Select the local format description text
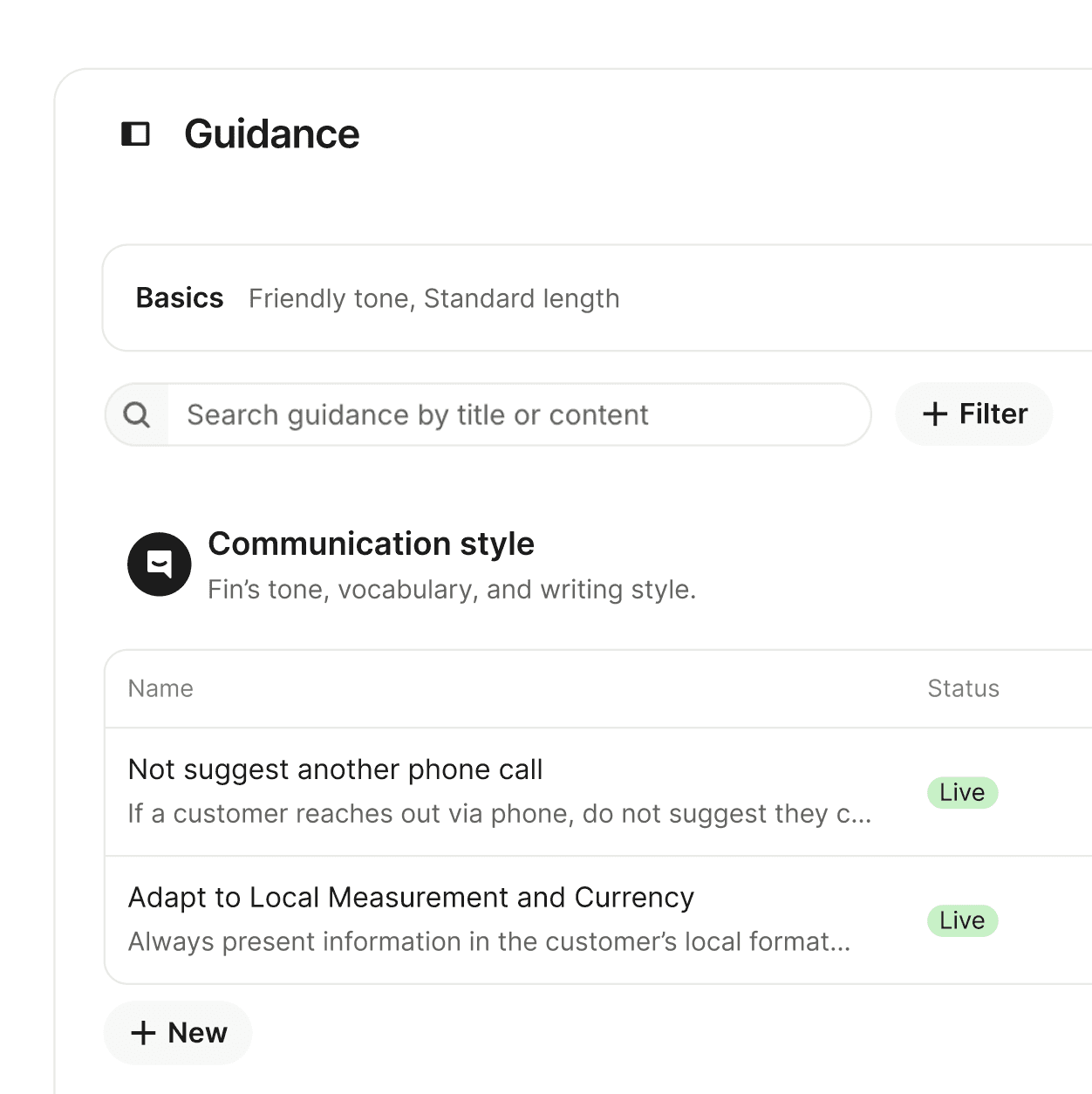 tap(489, 942)
